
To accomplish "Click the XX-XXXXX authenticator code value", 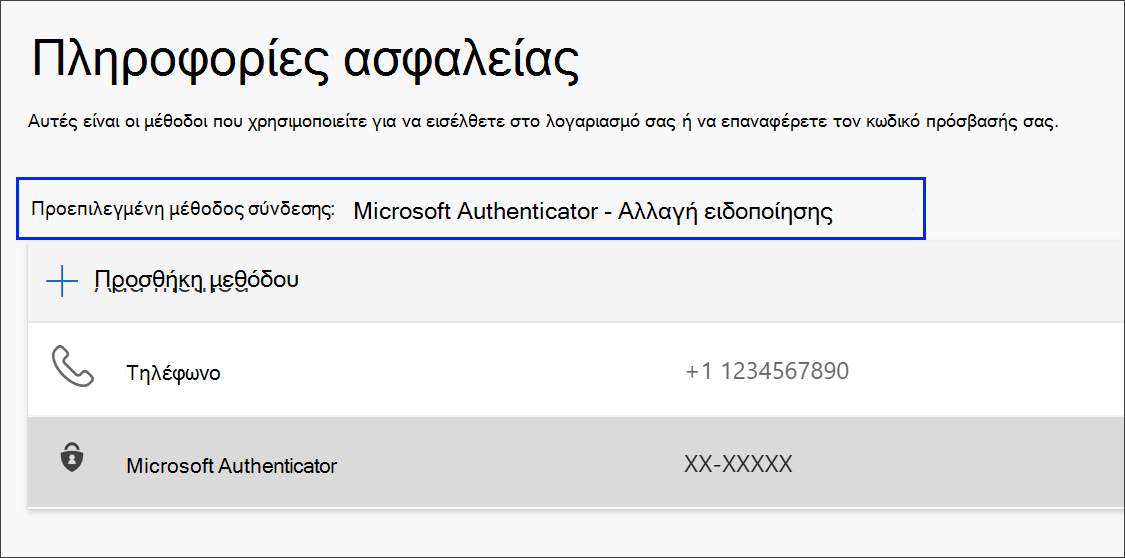I will tap(738, 464).
